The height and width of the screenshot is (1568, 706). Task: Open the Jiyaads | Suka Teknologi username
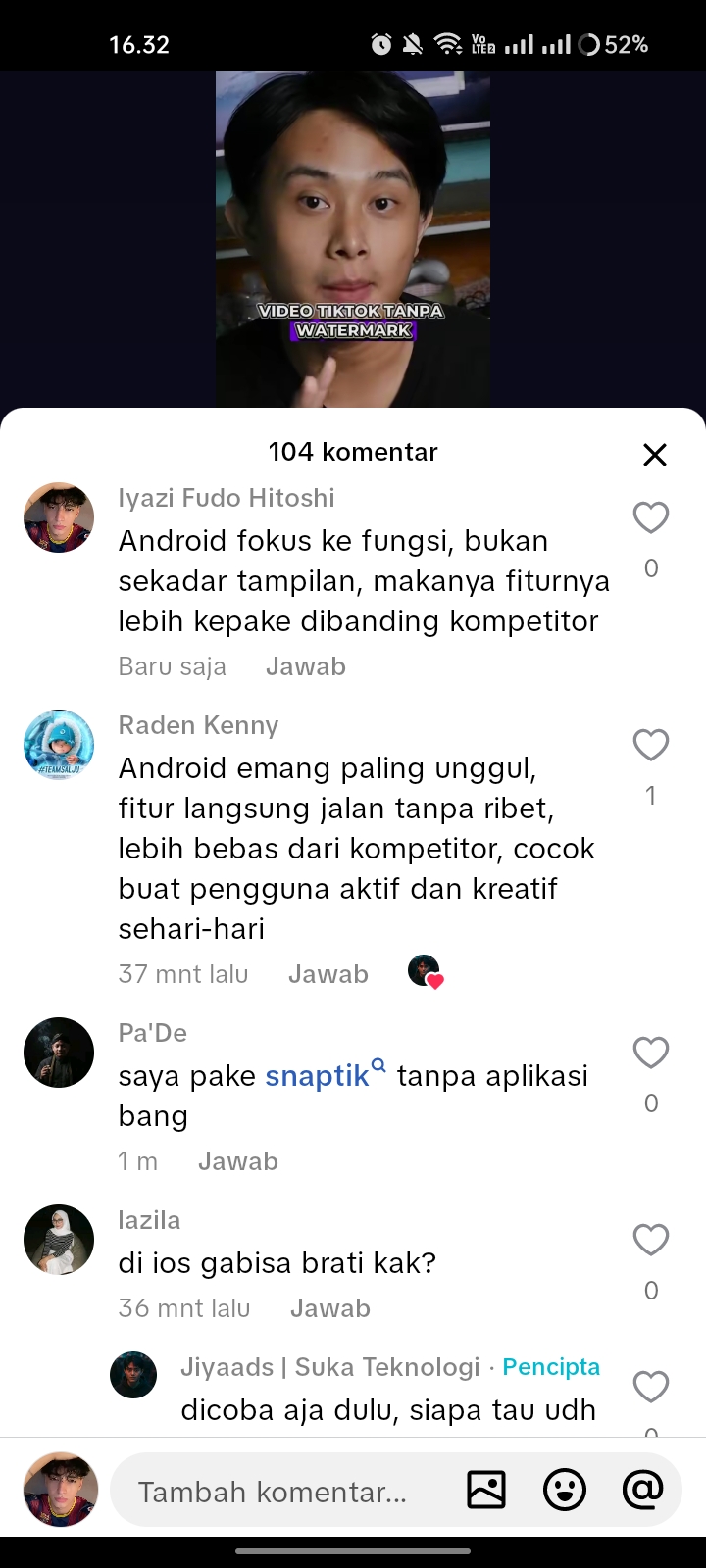pyautogui.click(x=330, y=1367)
